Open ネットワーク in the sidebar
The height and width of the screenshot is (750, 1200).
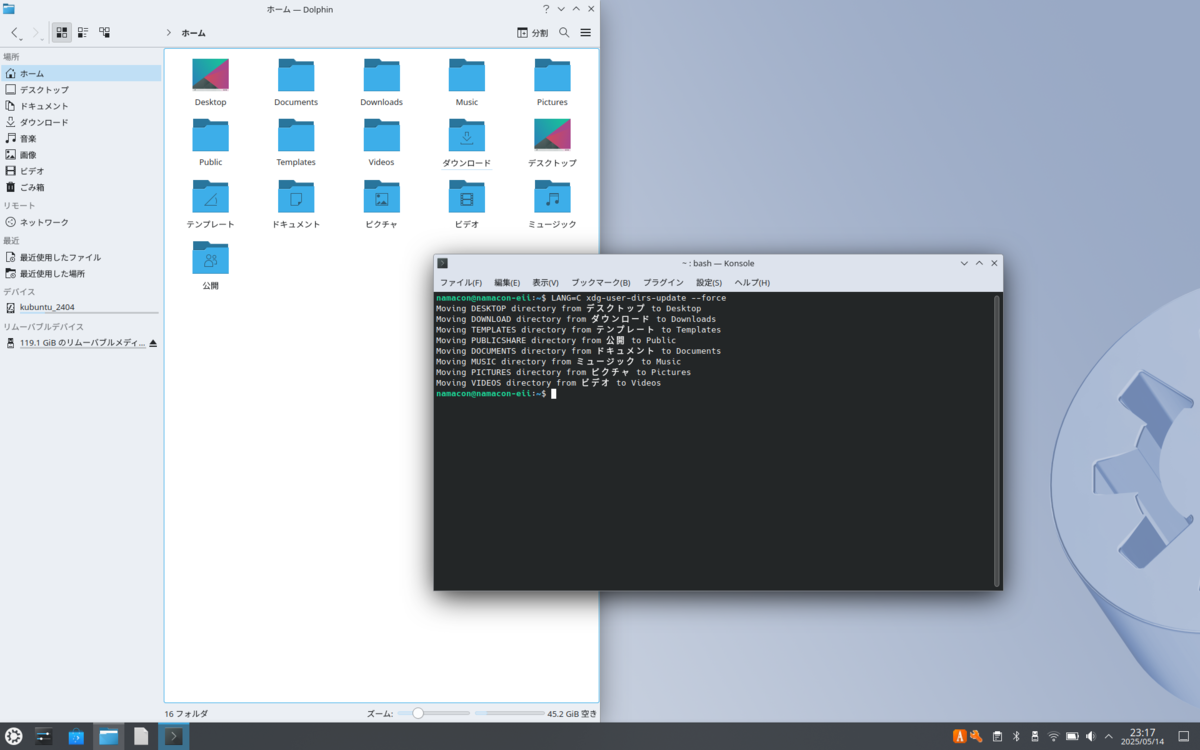(x=81, y=222)
